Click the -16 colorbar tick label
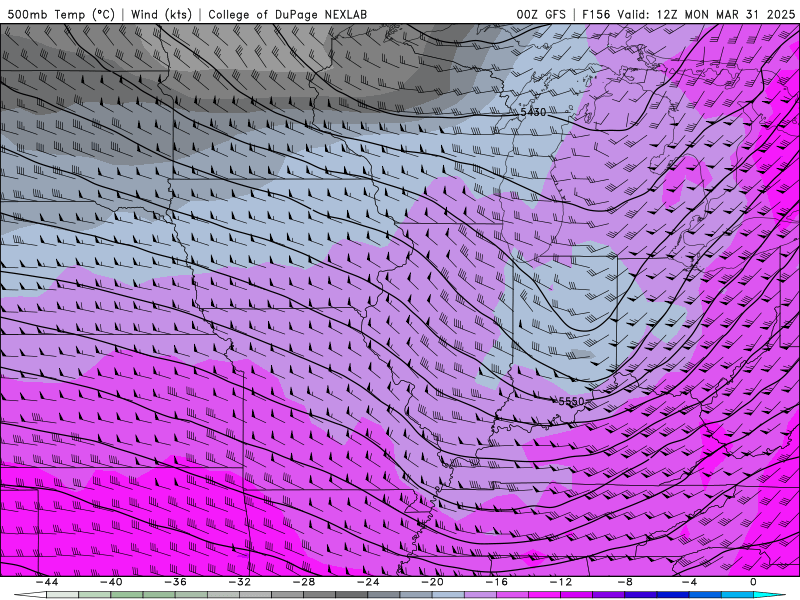Viewport: 800px width, 600px height. [x=496, y=582]
